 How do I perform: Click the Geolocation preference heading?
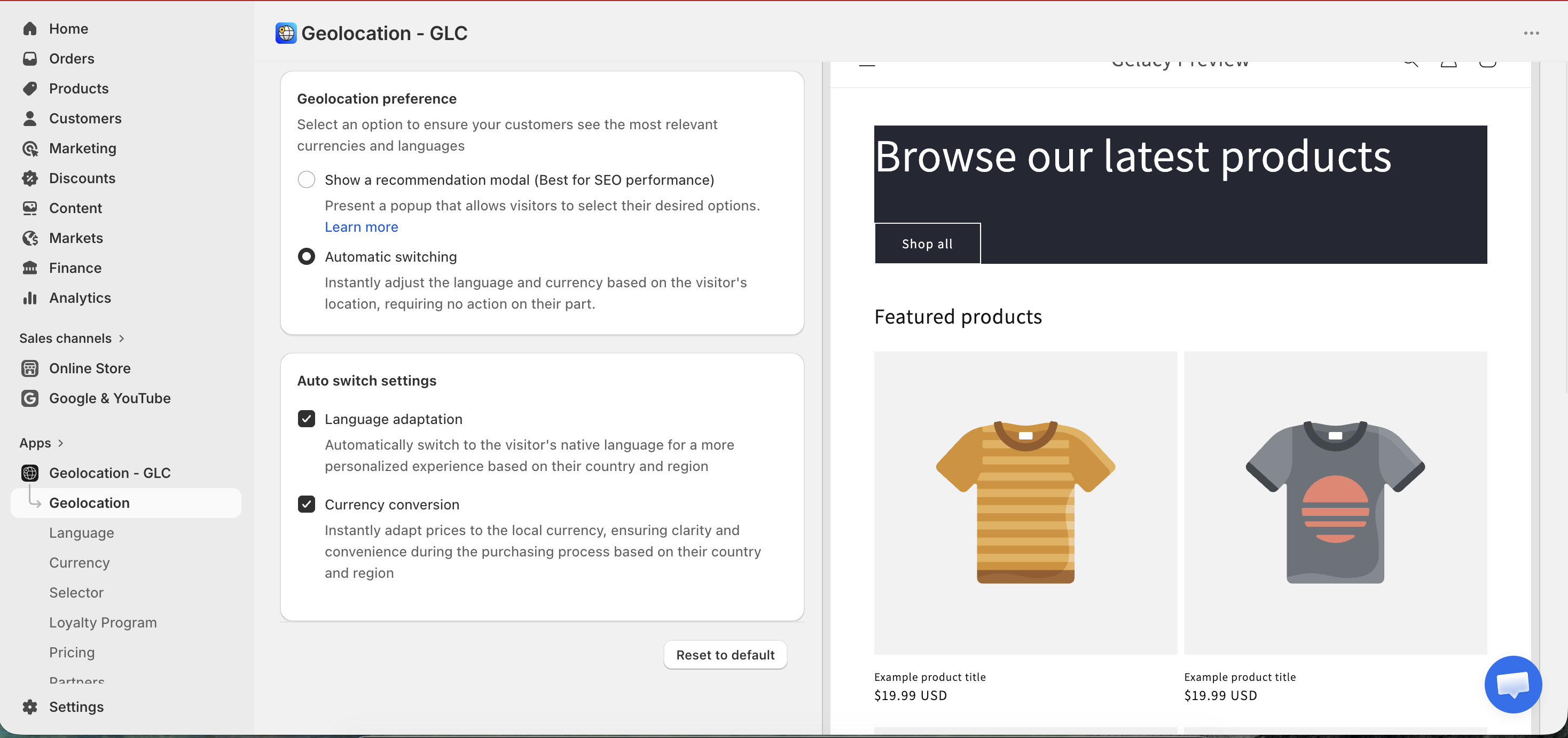[x=377, y=99]
